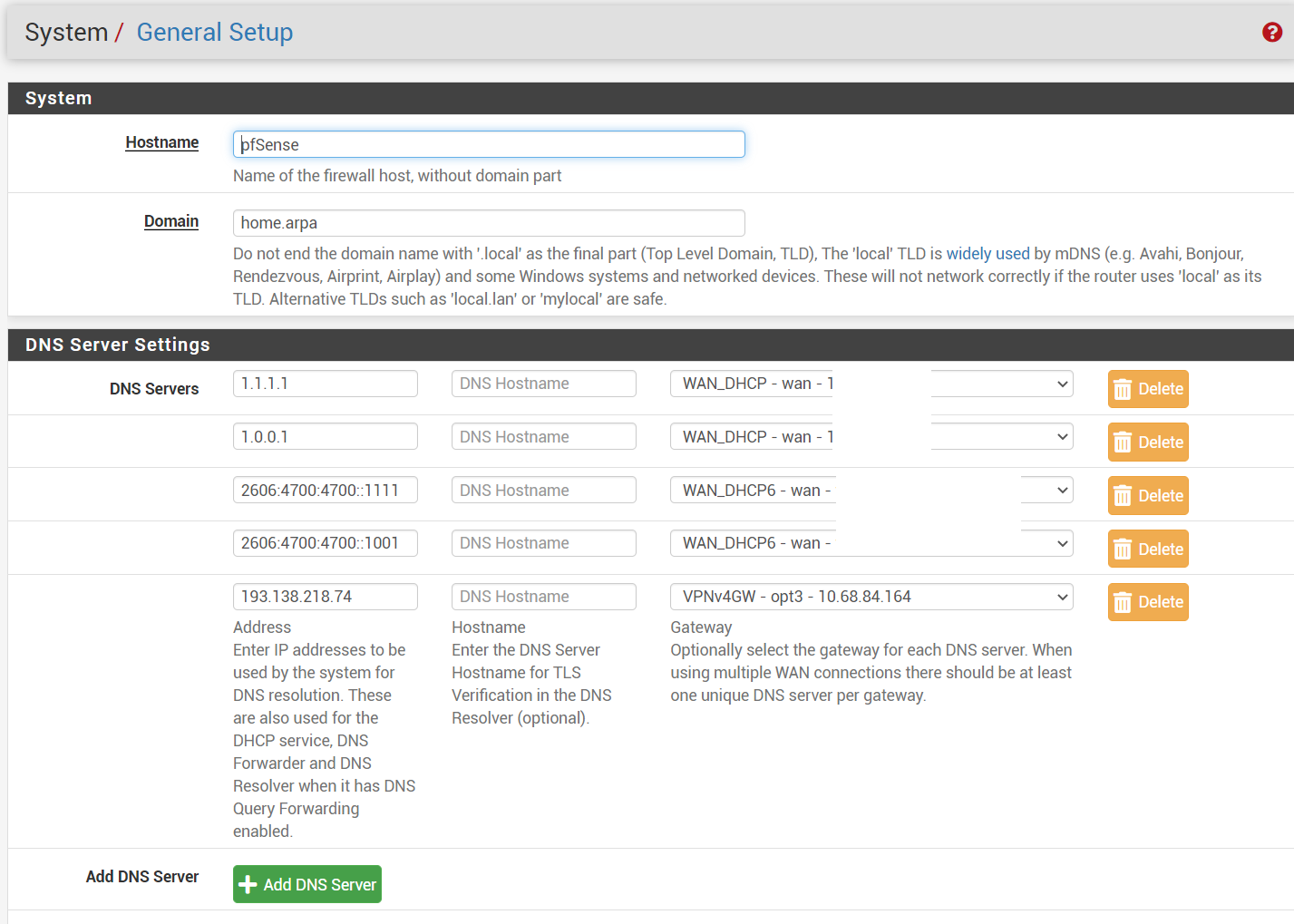Delete the 193.138.218.74 DNS server
This screenshot has width=1294, height=924.
click(x=1148, y=602)
